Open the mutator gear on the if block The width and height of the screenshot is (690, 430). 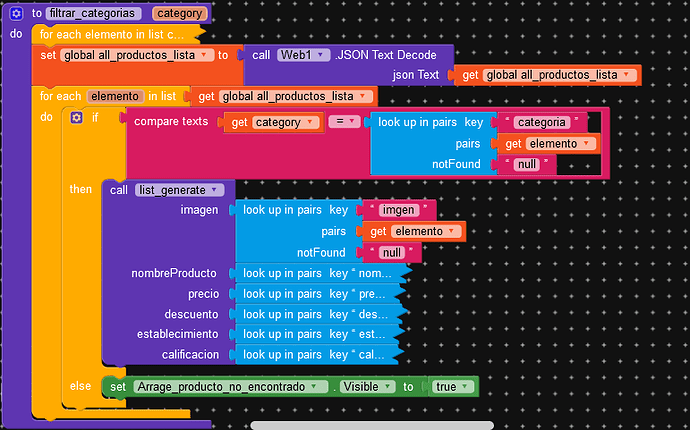77,117
